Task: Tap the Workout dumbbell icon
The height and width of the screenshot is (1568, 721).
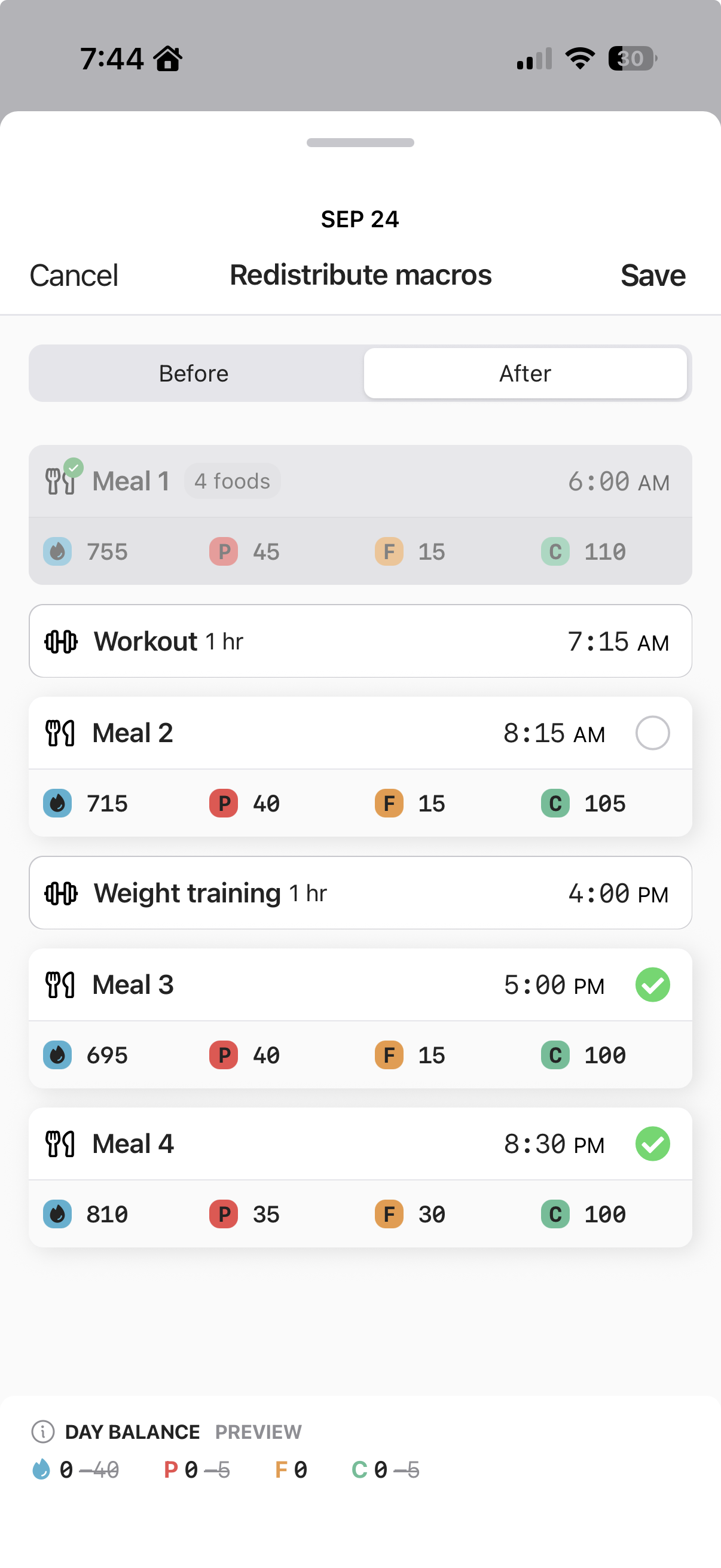Action: pyautogui.click(x=61, y=642)
